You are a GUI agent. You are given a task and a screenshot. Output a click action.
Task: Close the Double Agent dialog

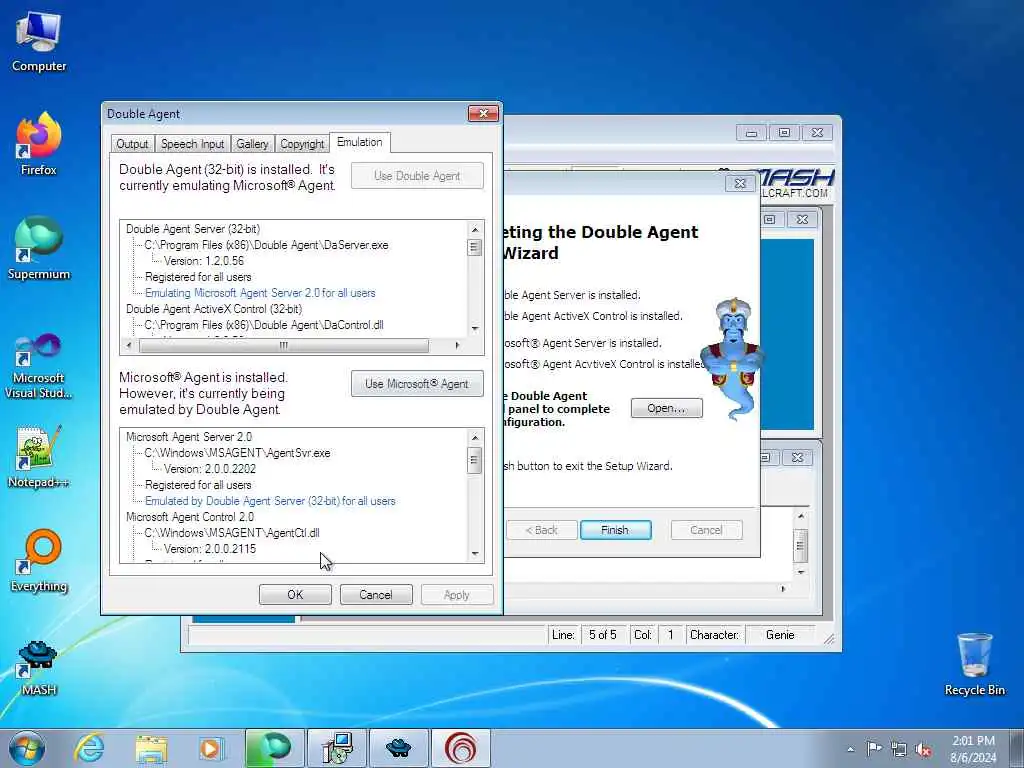click(x=483, y=114)
